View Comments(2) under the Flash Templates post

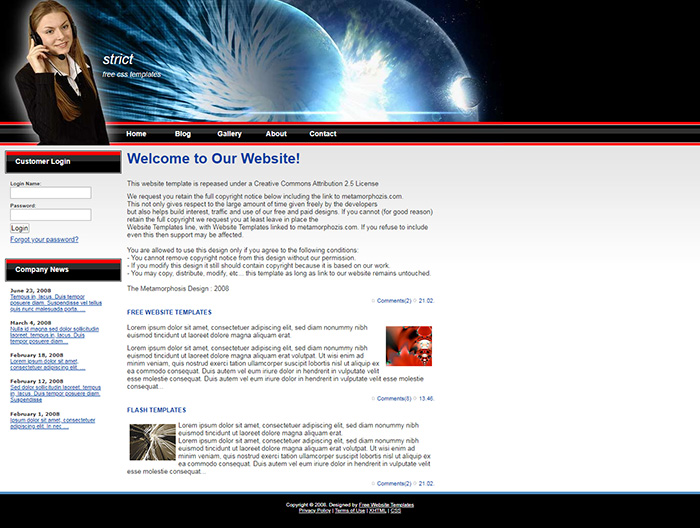(394, 483)
